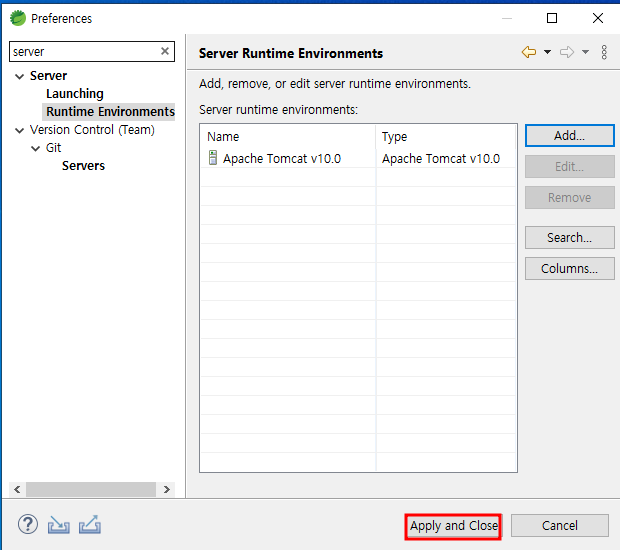Open the three-dot view menu icon
620x550 pixels.
(x=604, y=52)
